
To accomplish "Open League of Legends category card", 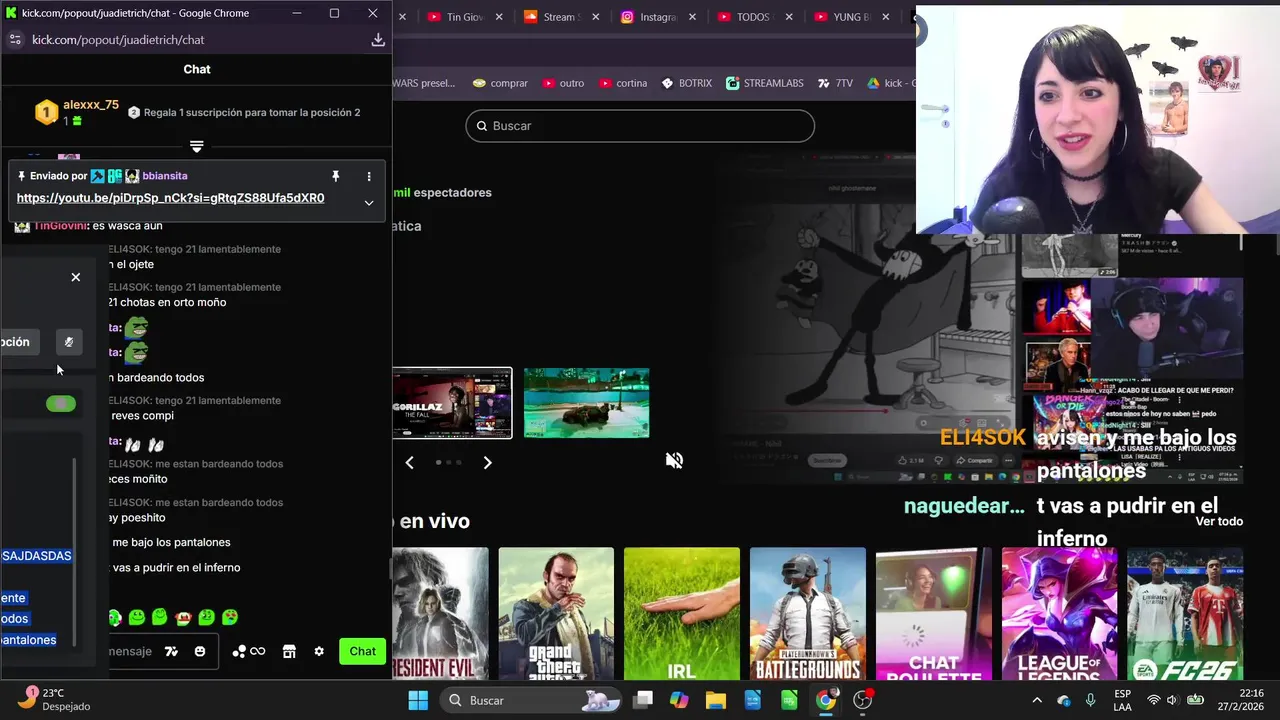I will 1059,613.
